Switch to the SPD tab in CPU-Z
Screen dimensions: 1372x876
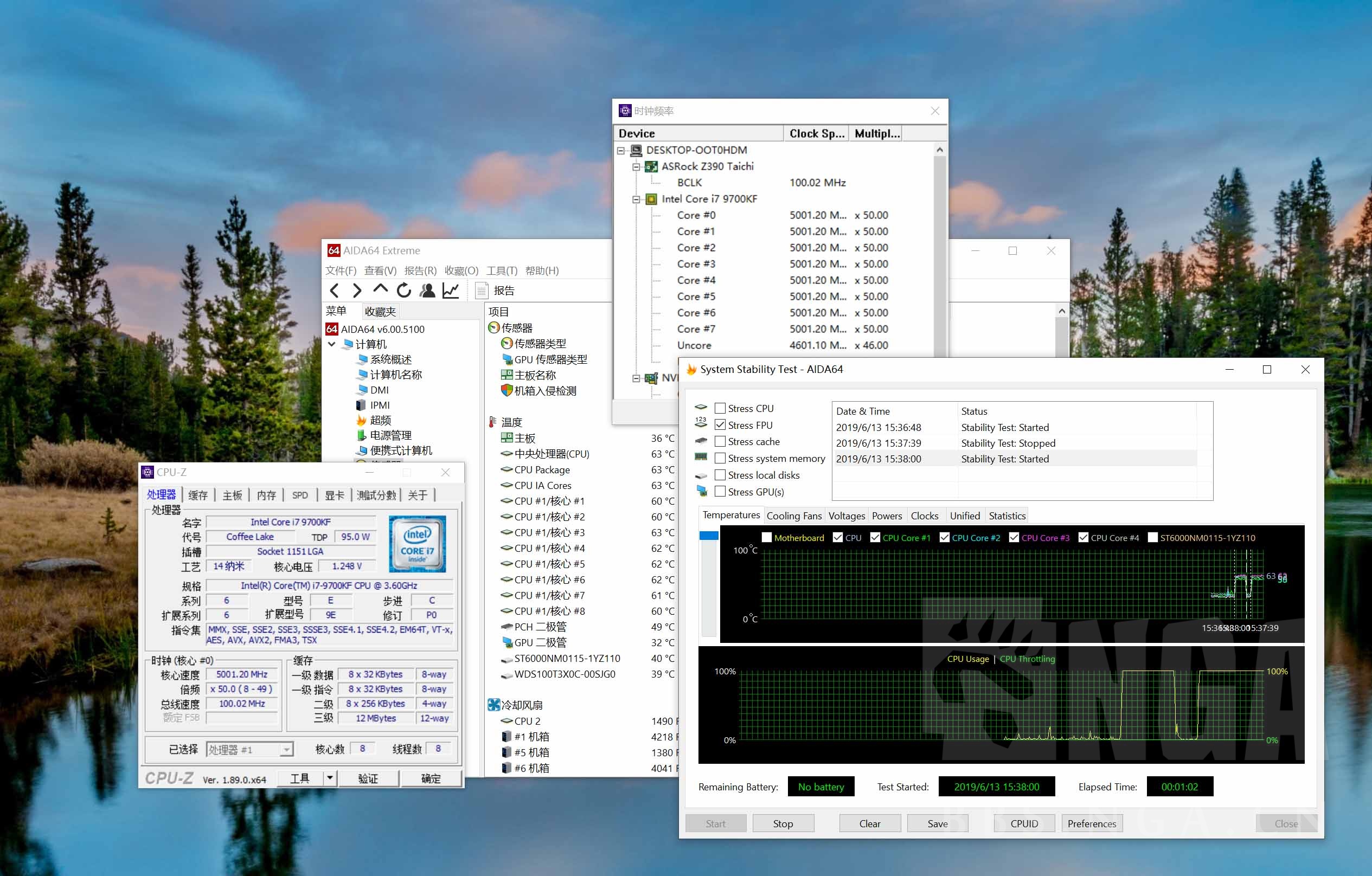[x=300, y=495]
